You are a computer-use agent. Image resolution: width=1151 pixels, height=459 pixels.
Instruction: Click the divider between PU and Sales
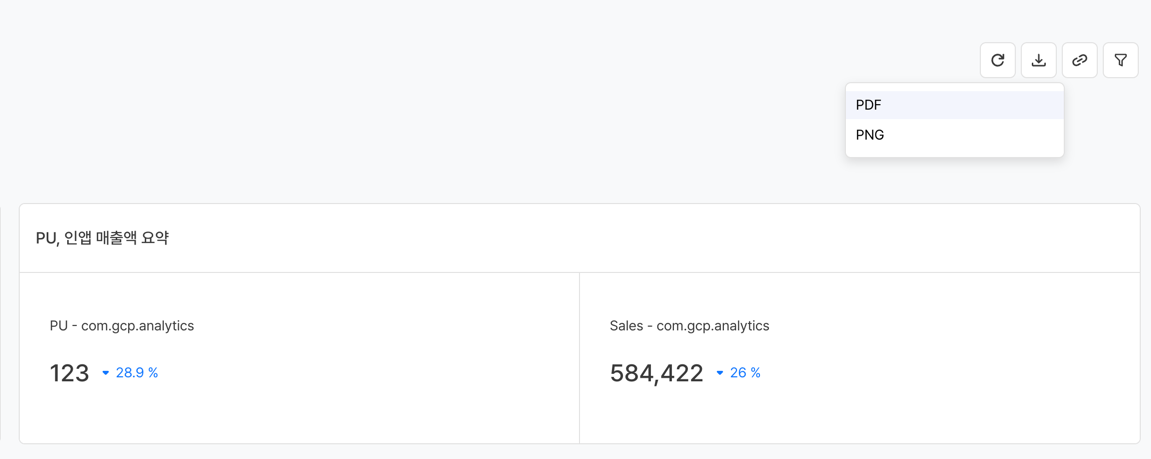pyautogui.click(x=579, y=358)
